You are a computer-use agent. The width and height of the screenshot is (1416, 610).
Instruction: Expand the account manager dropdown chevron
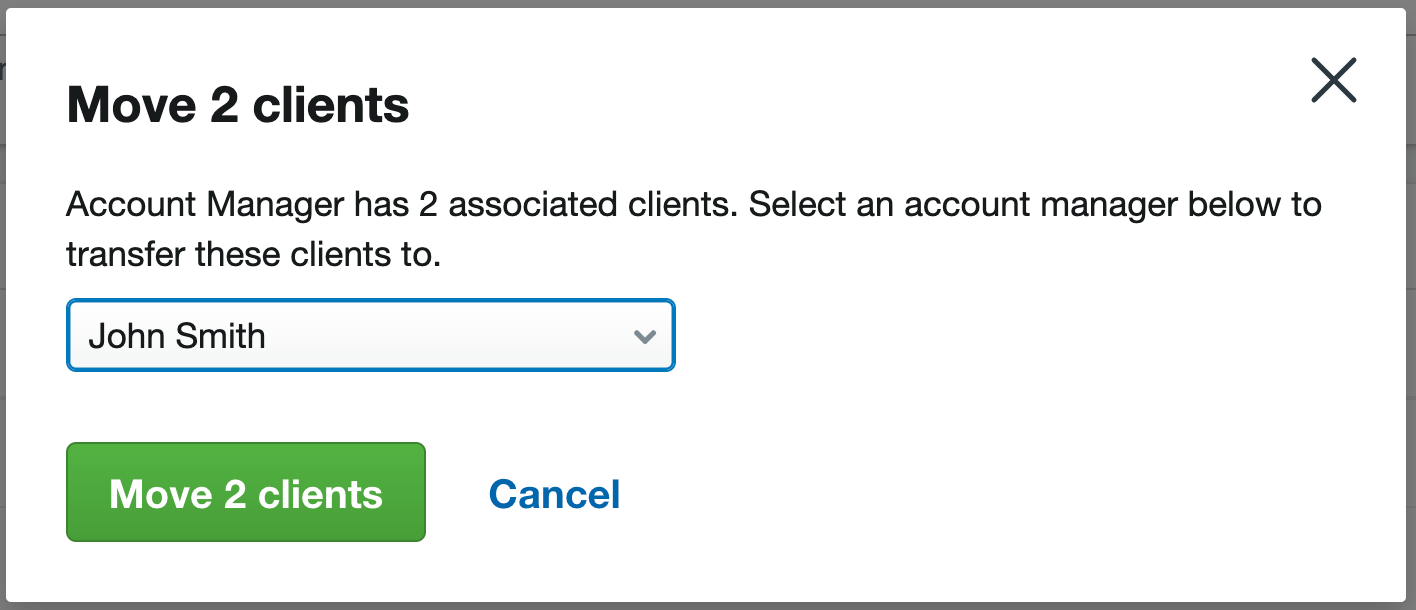[645, 336]
